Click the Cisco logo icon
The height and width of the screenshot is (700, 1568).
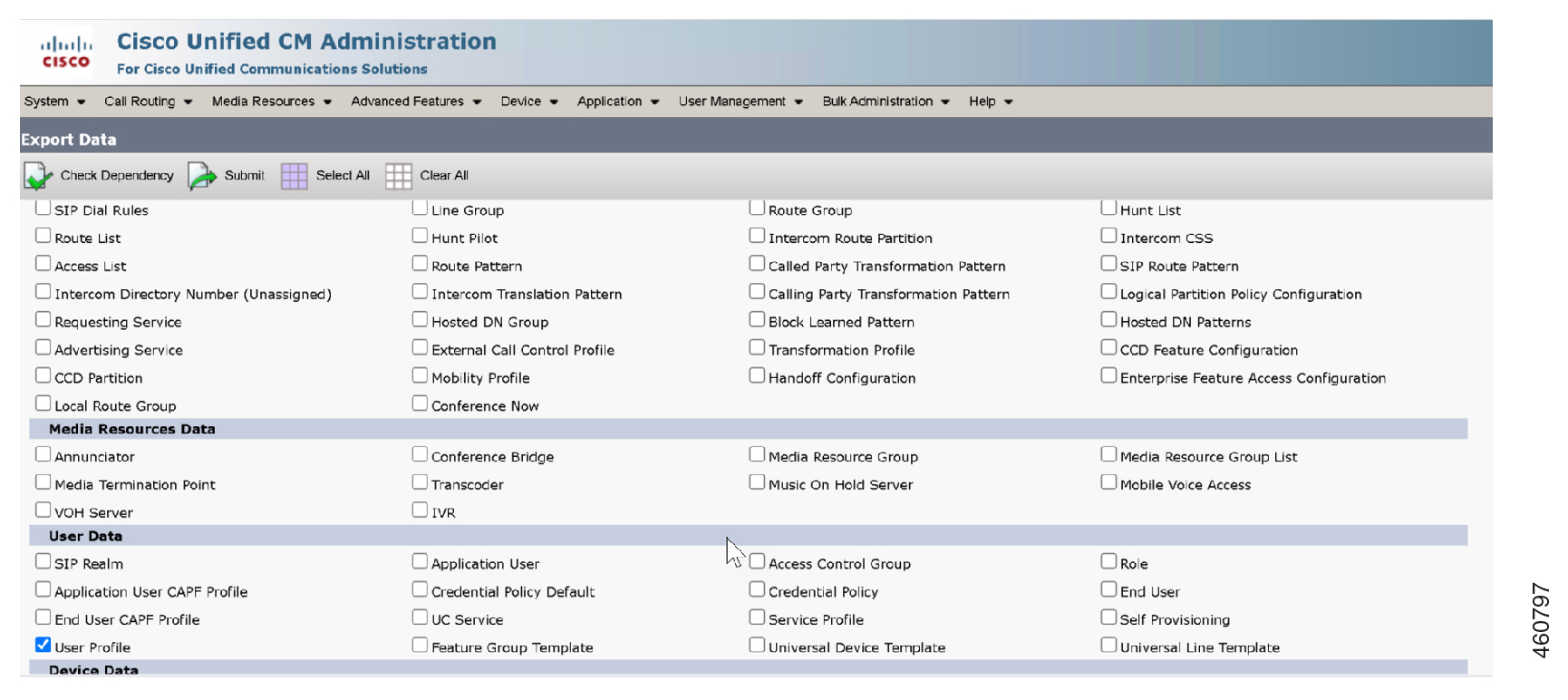(66, 53)
